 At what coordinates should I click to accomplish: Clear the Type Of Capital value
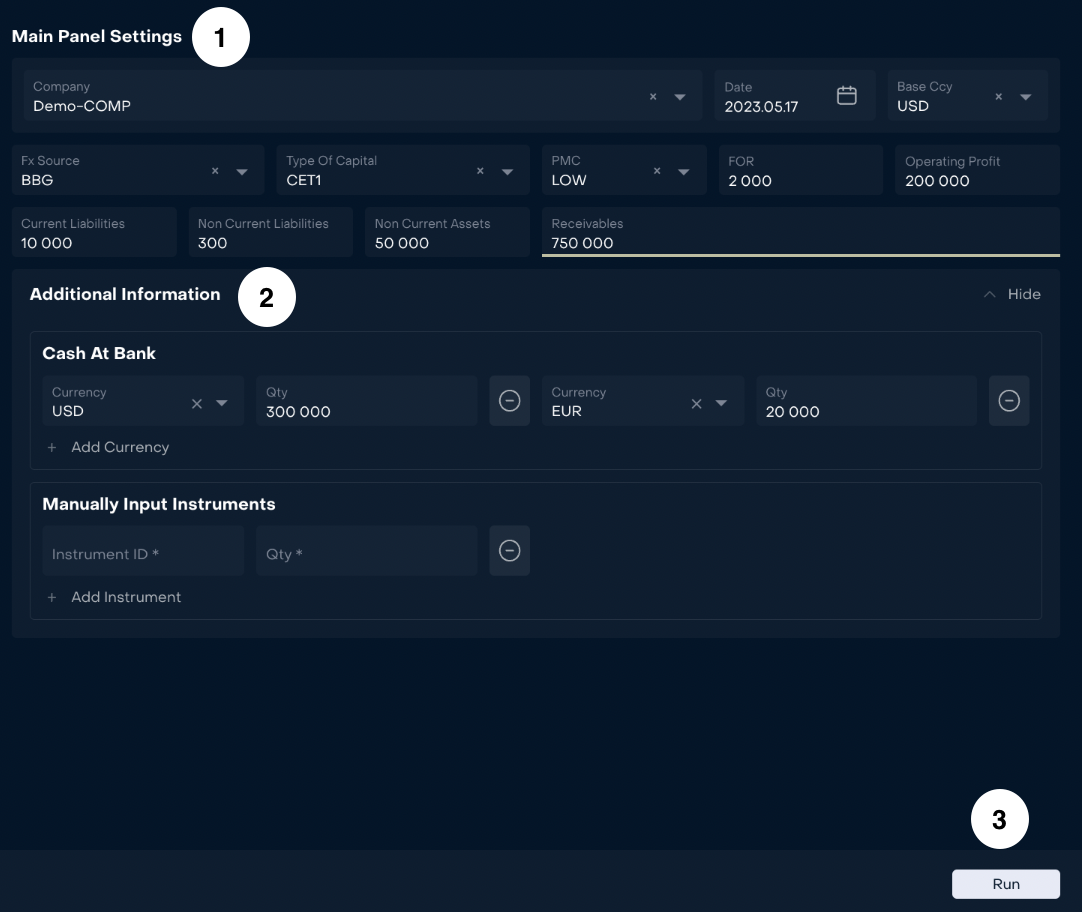coord(480,171)
